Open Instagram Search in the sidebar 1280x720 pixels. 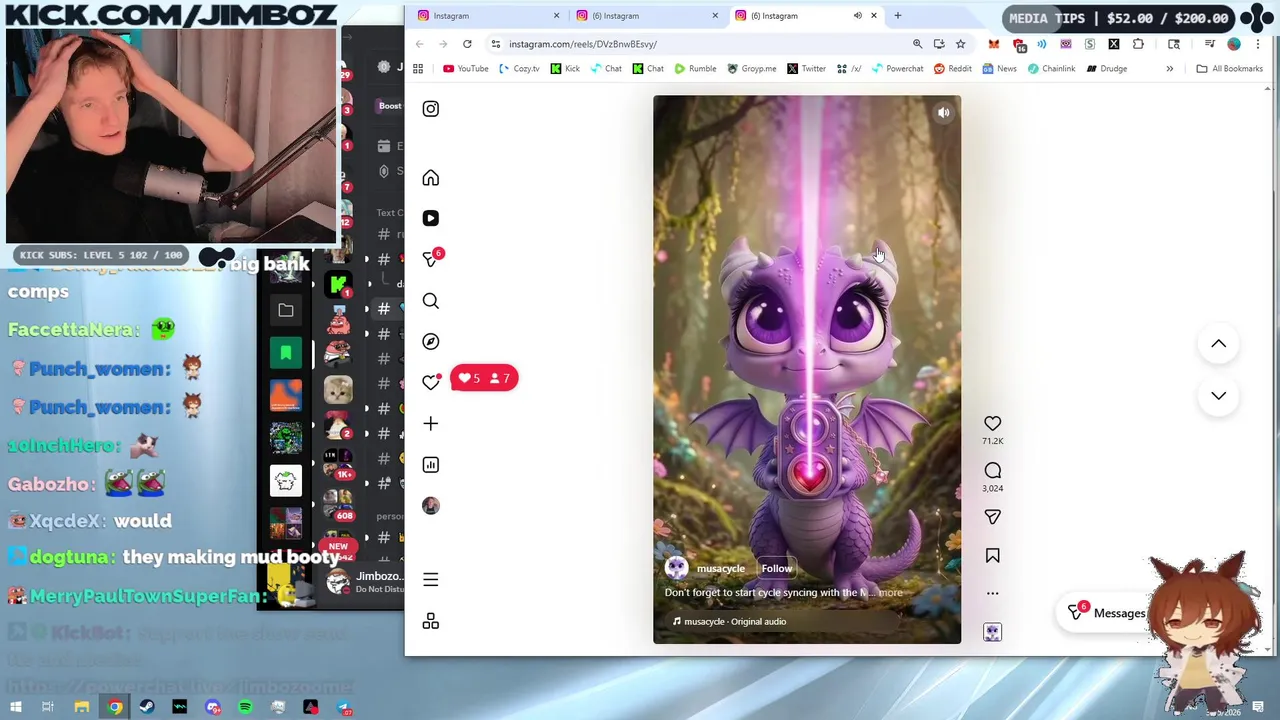[430, 301]
